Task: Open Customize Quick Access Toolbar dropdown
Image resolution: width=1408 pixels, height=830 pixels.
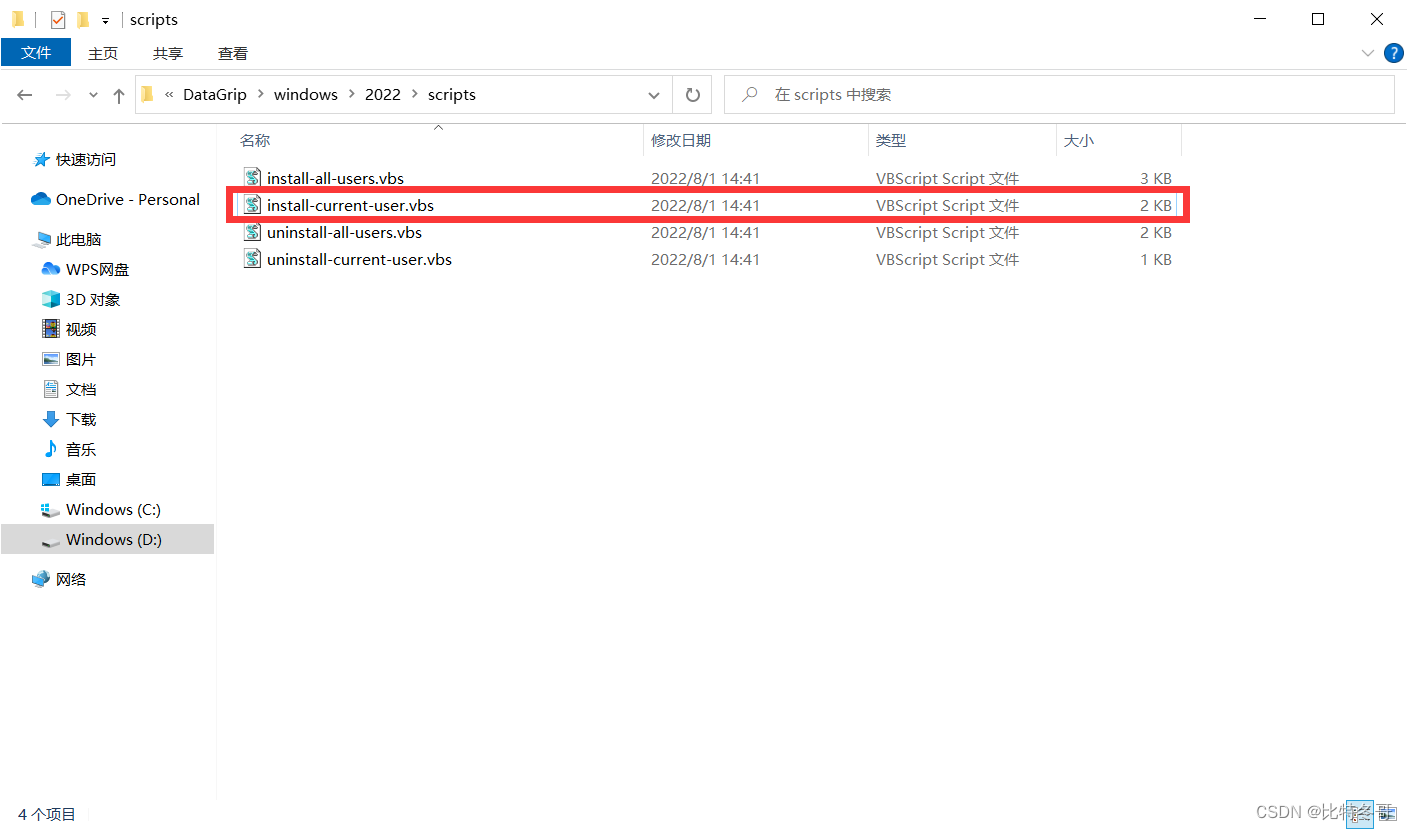Action: 105,20
